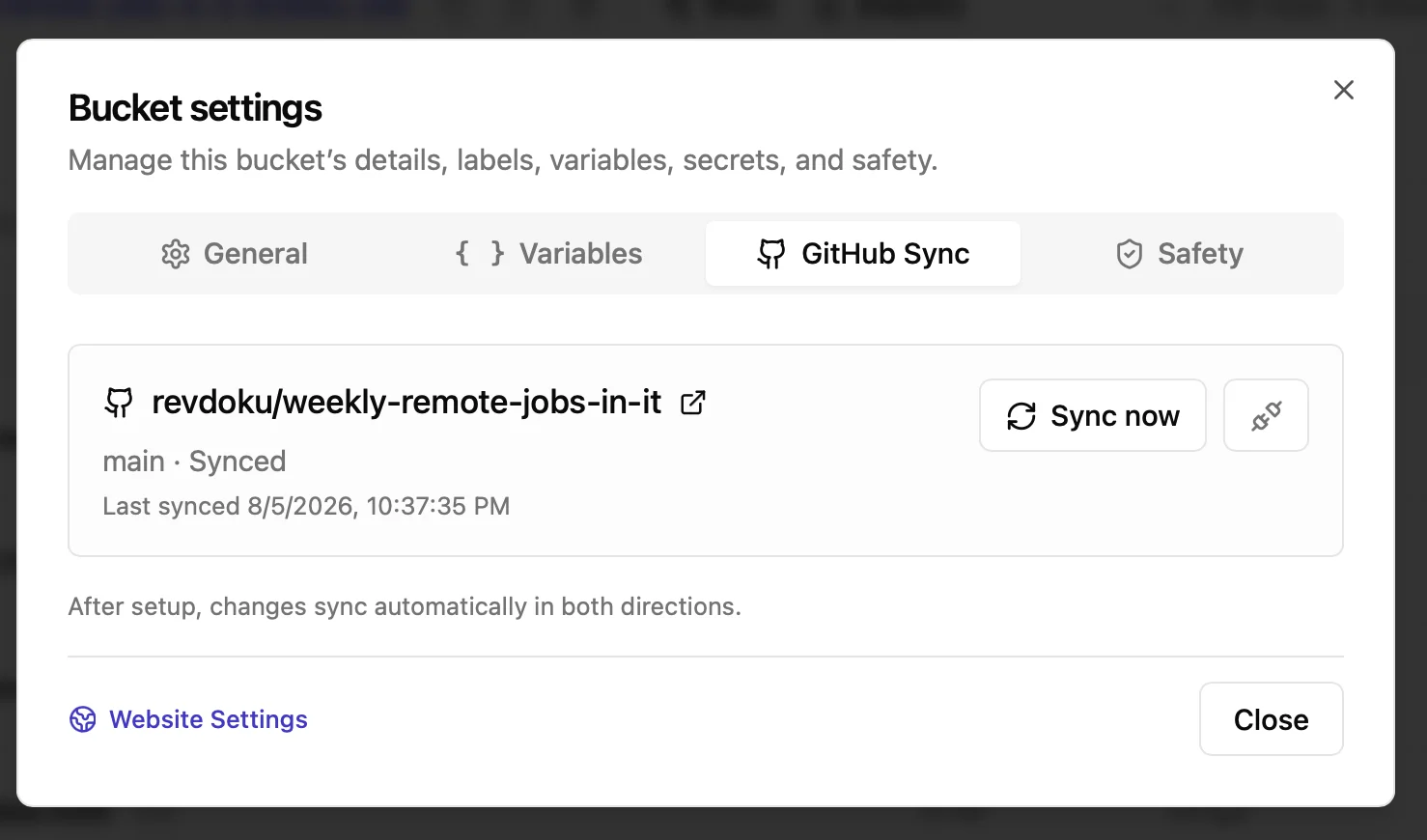The image size is (1427, 840).
Task: Open the Website Settings link
Action: click(x=188, y=719)
